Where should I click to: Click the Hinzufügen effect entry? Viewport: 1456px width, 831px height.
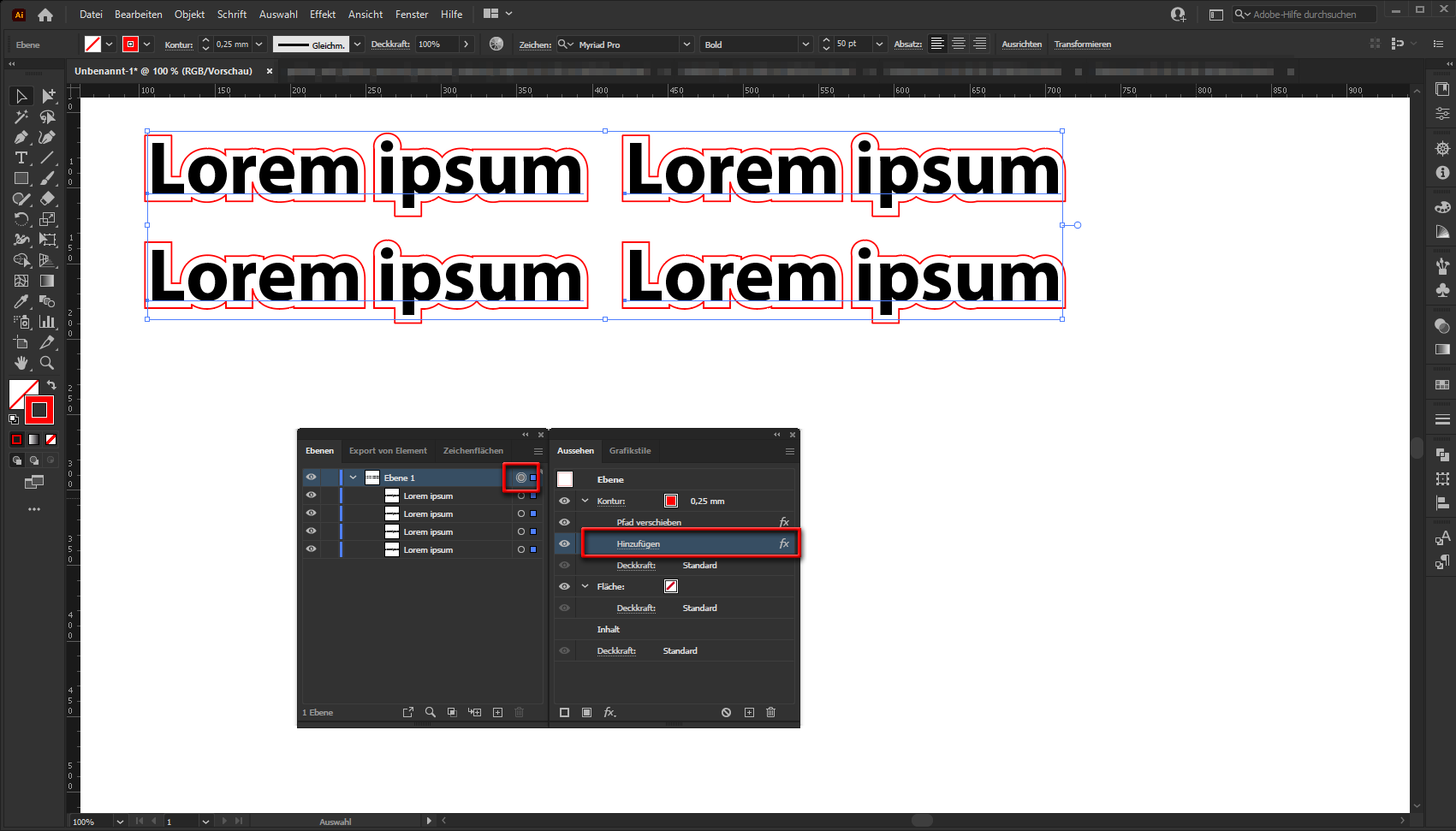639,543
